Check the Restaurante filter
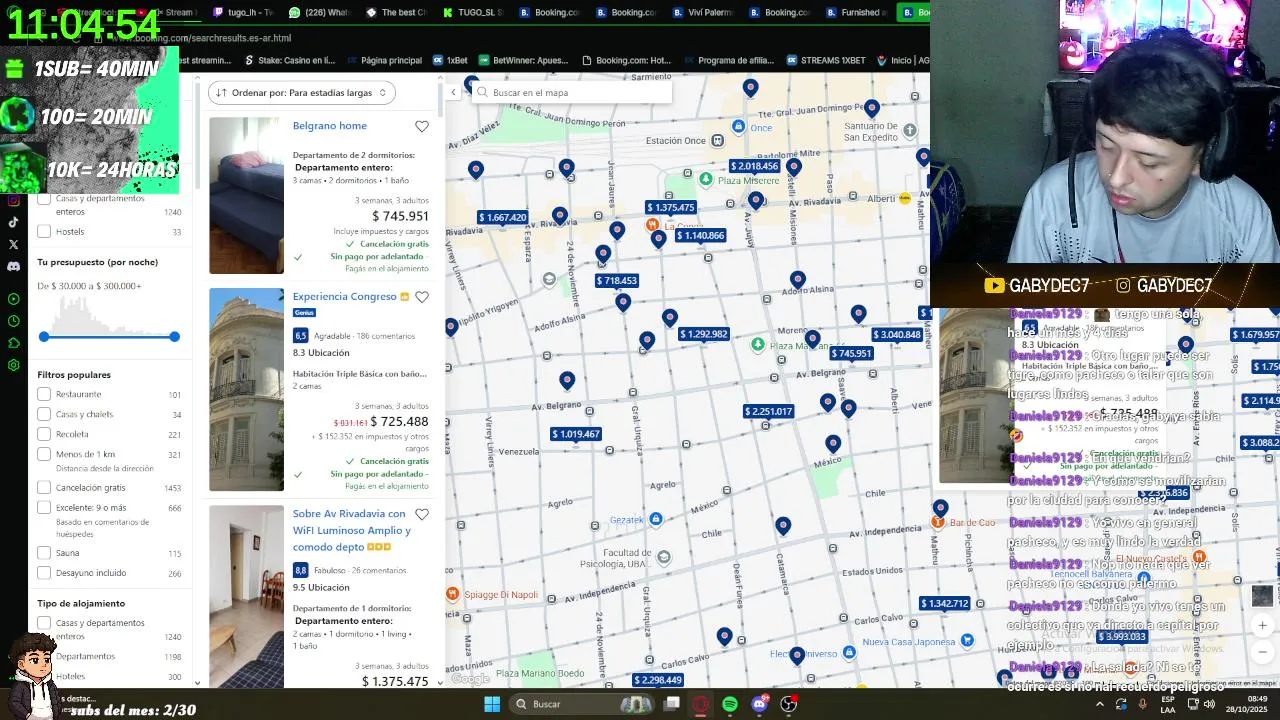The width and height of the screenshot is (1280, 720). pos(44,394)
